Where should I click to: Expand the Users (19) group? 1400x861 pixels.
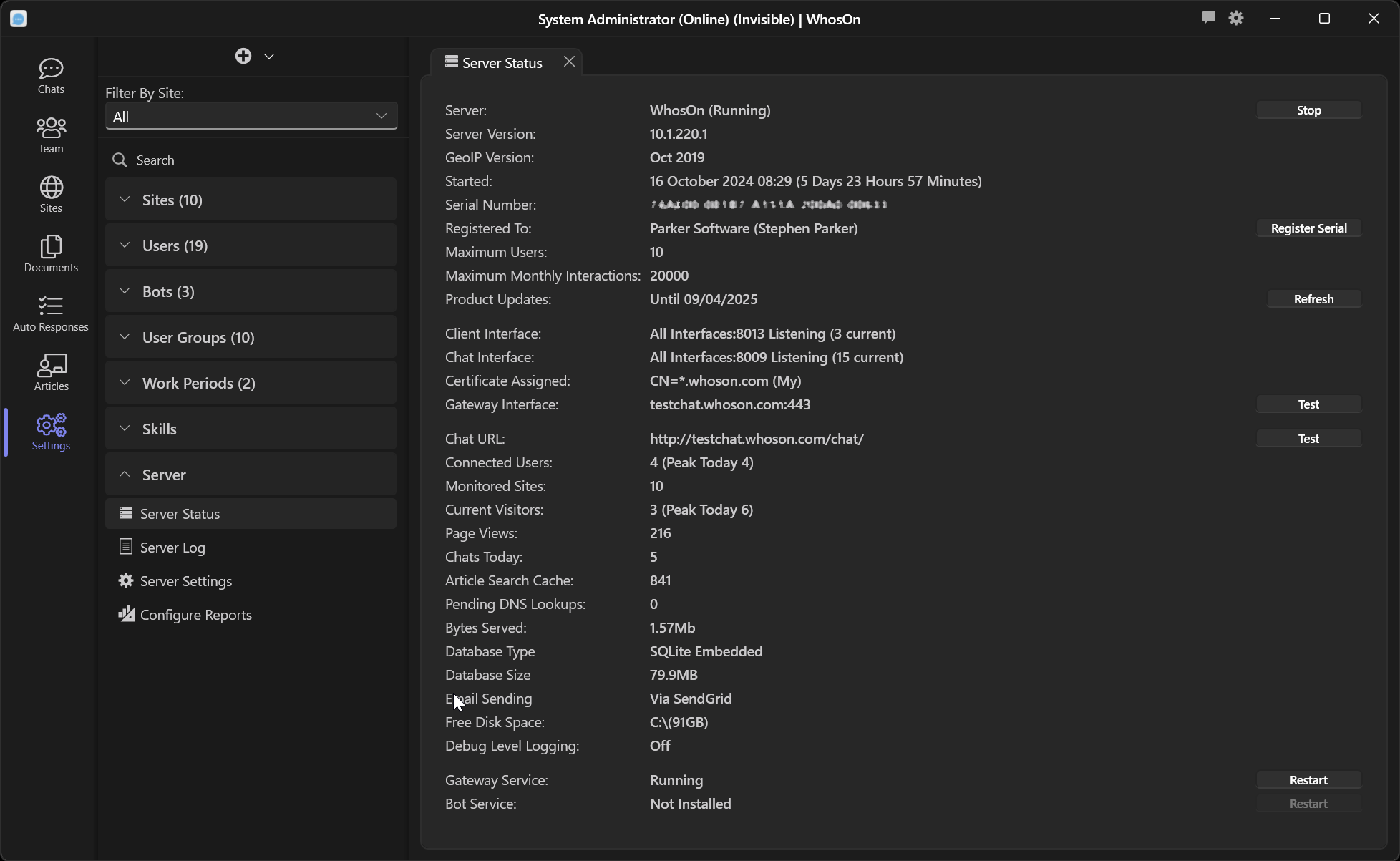tap(251, 245)
